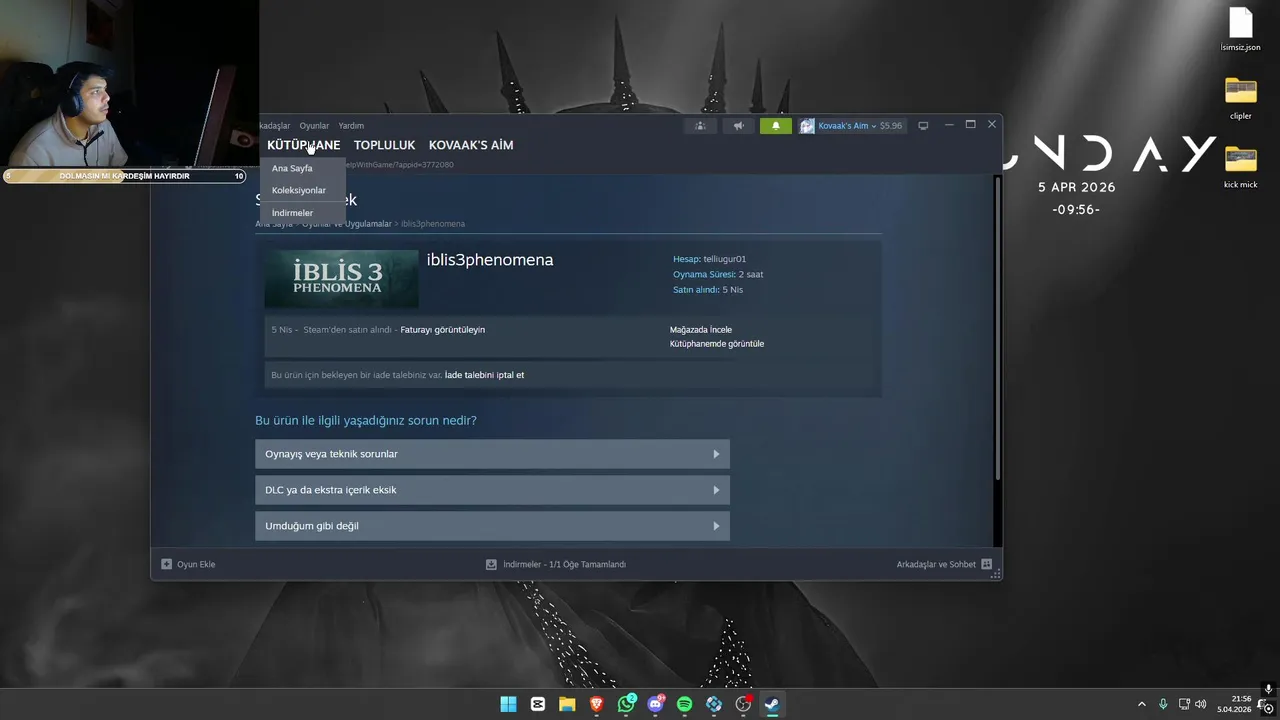Click the İndirmeler download icon in the bottom bar
Image resolution: width=1280 pixels, height=720 pixels.
[x=491, y=564]
